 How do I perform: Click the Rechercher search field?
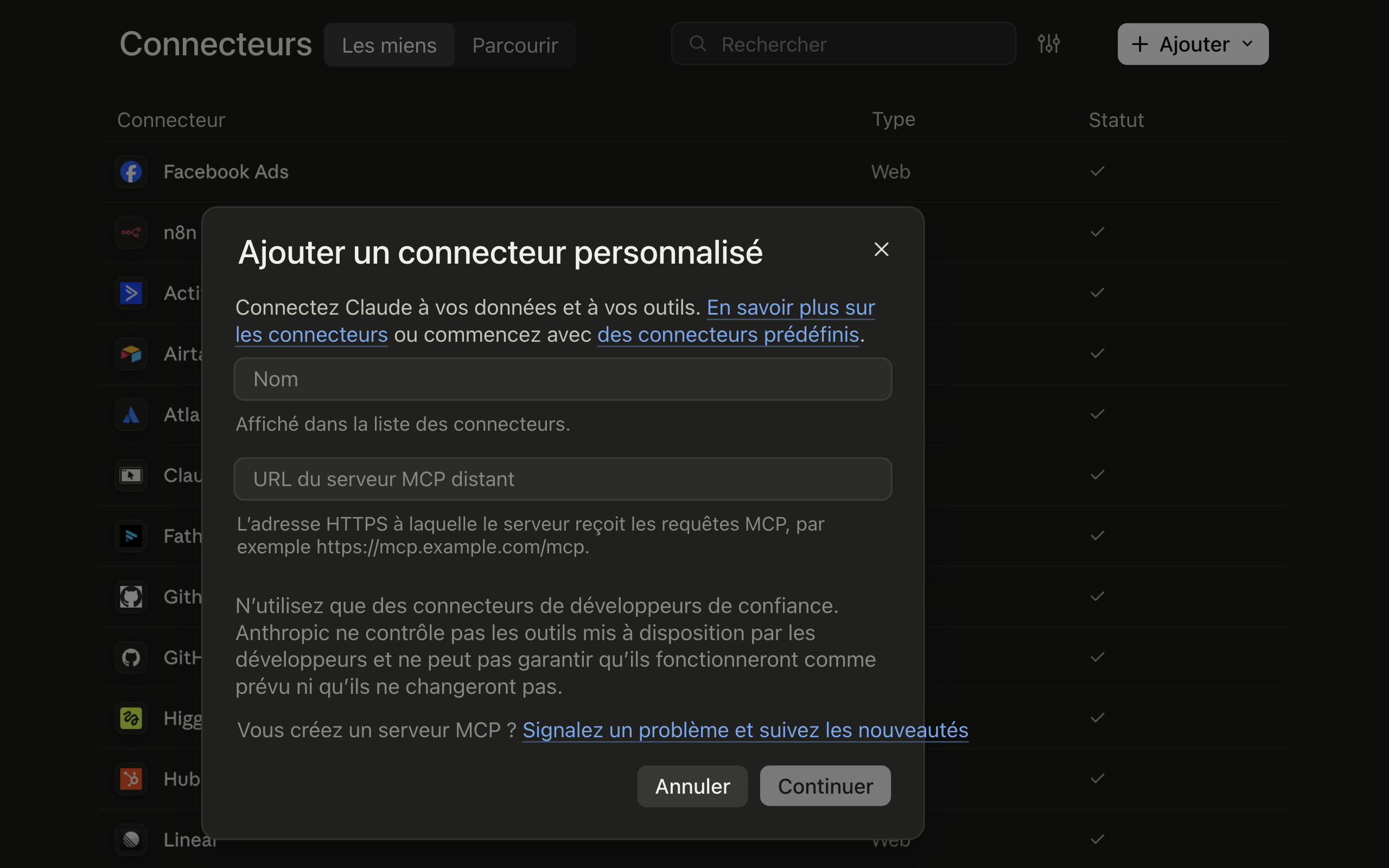(x=843, y=43)
